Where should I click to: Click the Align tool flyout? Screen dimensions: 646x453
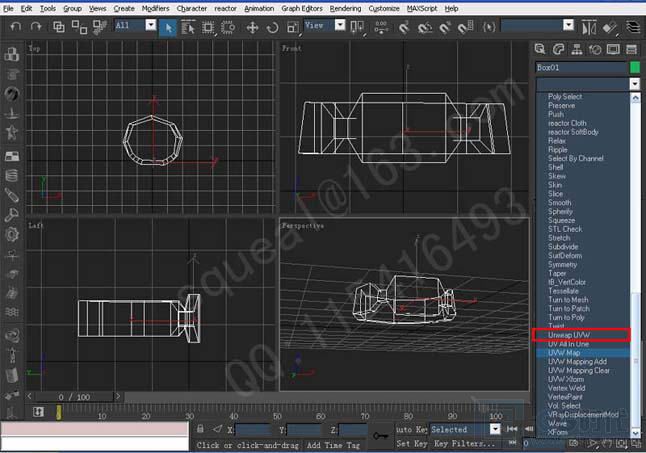[610, 28]
